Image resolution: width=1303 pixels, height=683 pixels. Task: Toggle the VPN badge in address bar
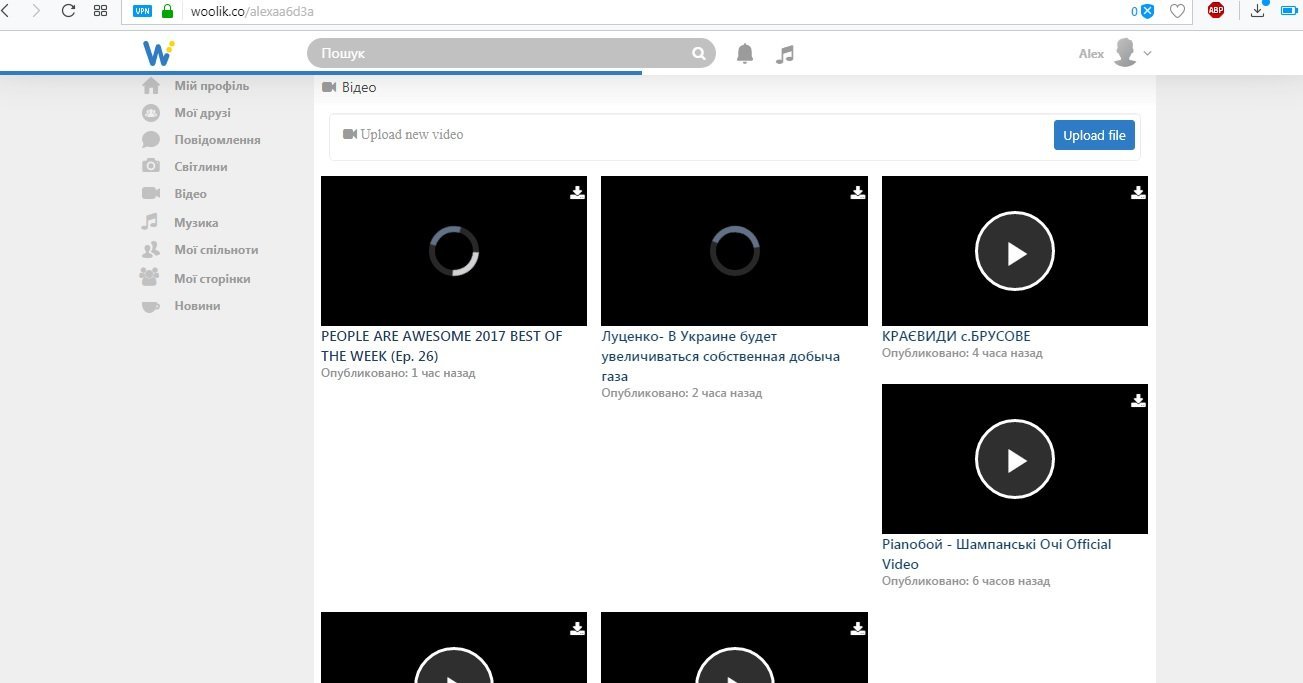point(142,11)
